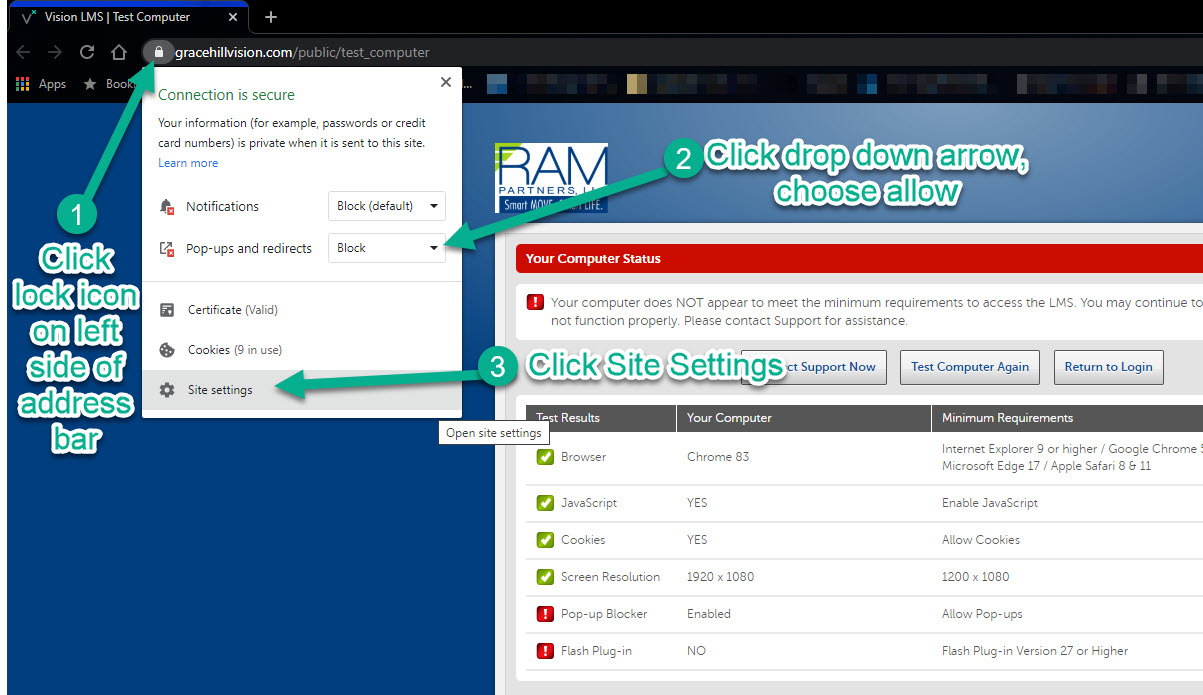This screenshot has width=1203, height=695.
Task: Click red alert icon beside Pop-up Blocker
Action: pyautogui.click(x=545, y=614)
